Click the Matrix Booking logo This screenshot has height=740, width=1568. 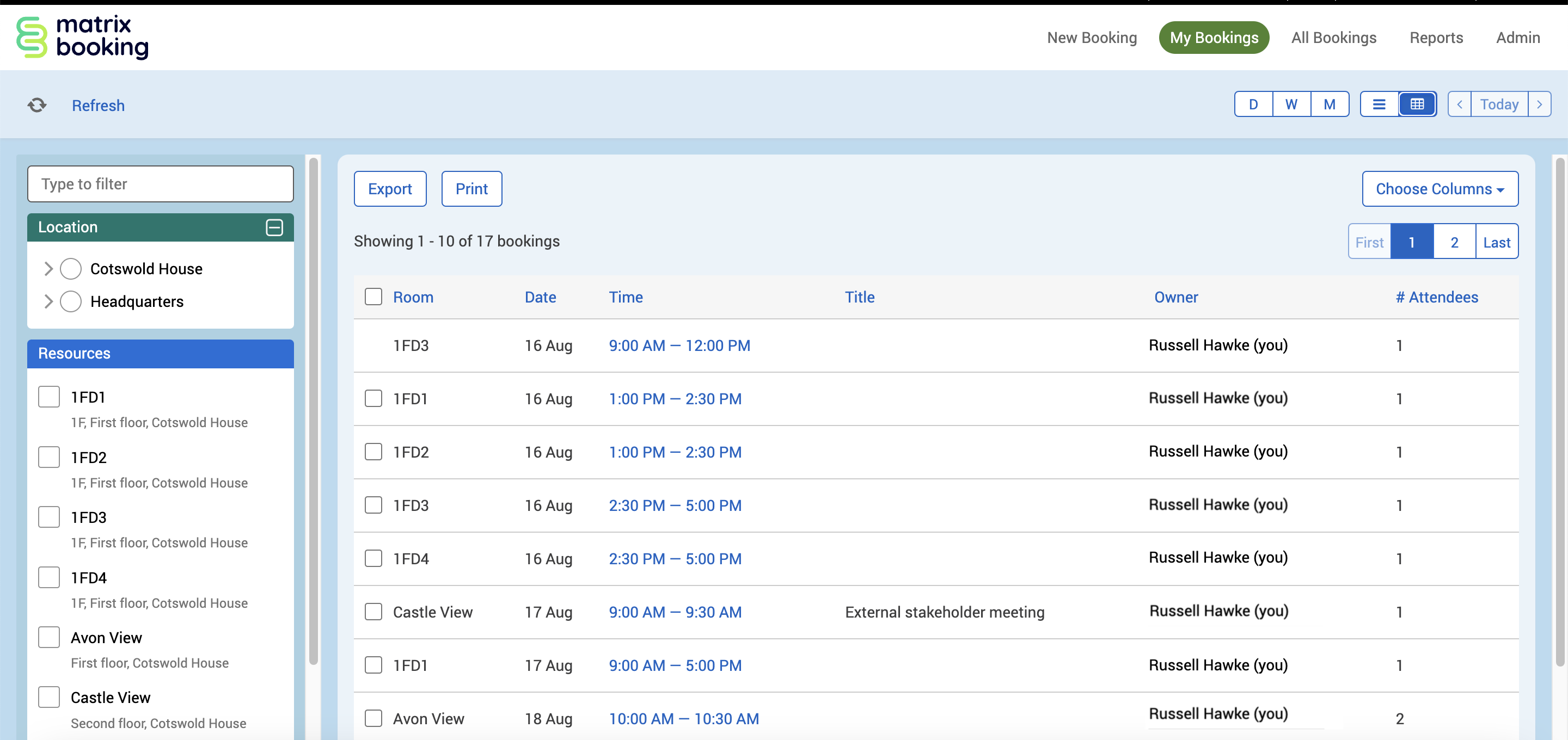click(x=82, y=37)
